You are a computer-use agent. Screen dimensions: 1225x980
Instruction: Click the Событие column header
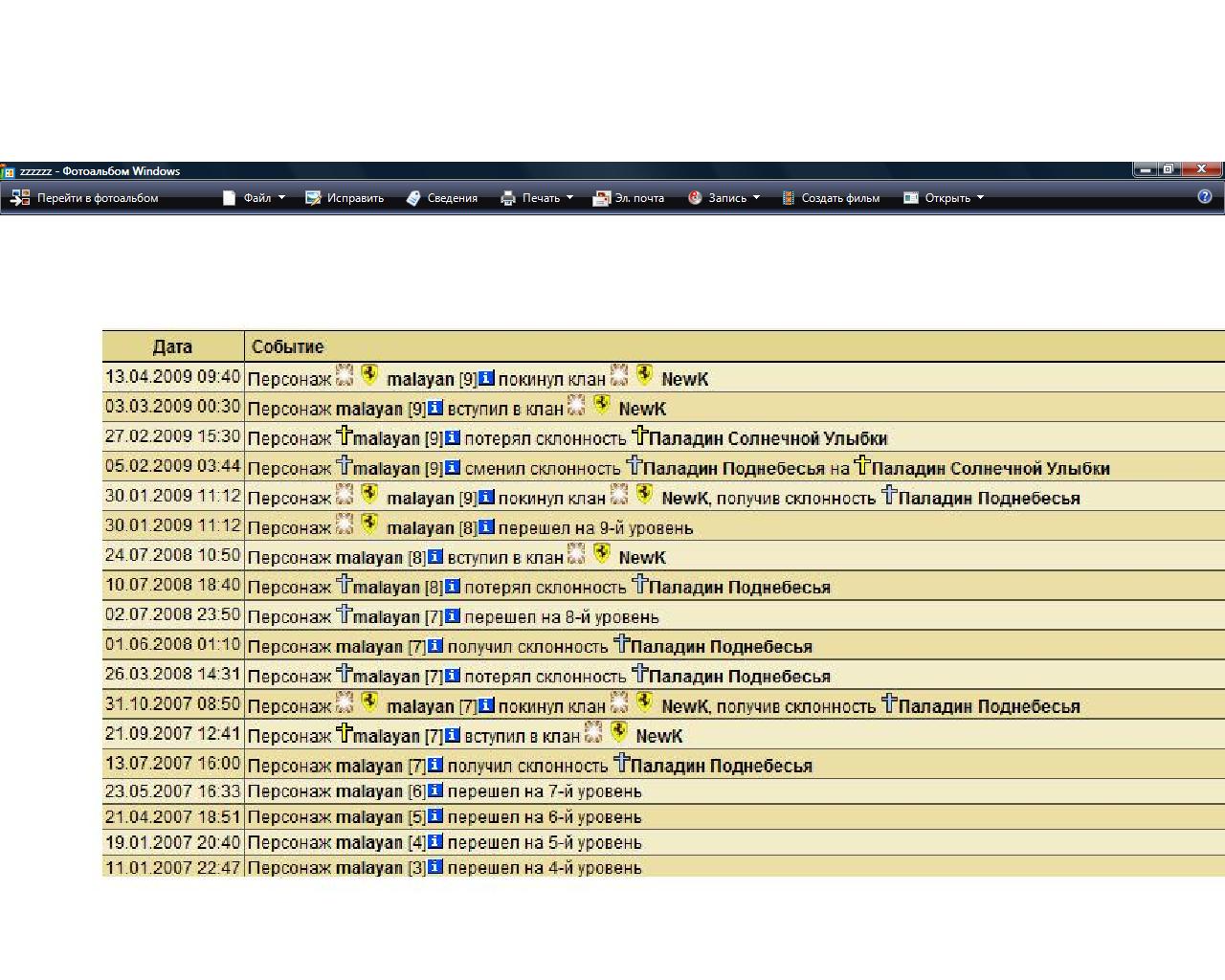click(287, 346)
